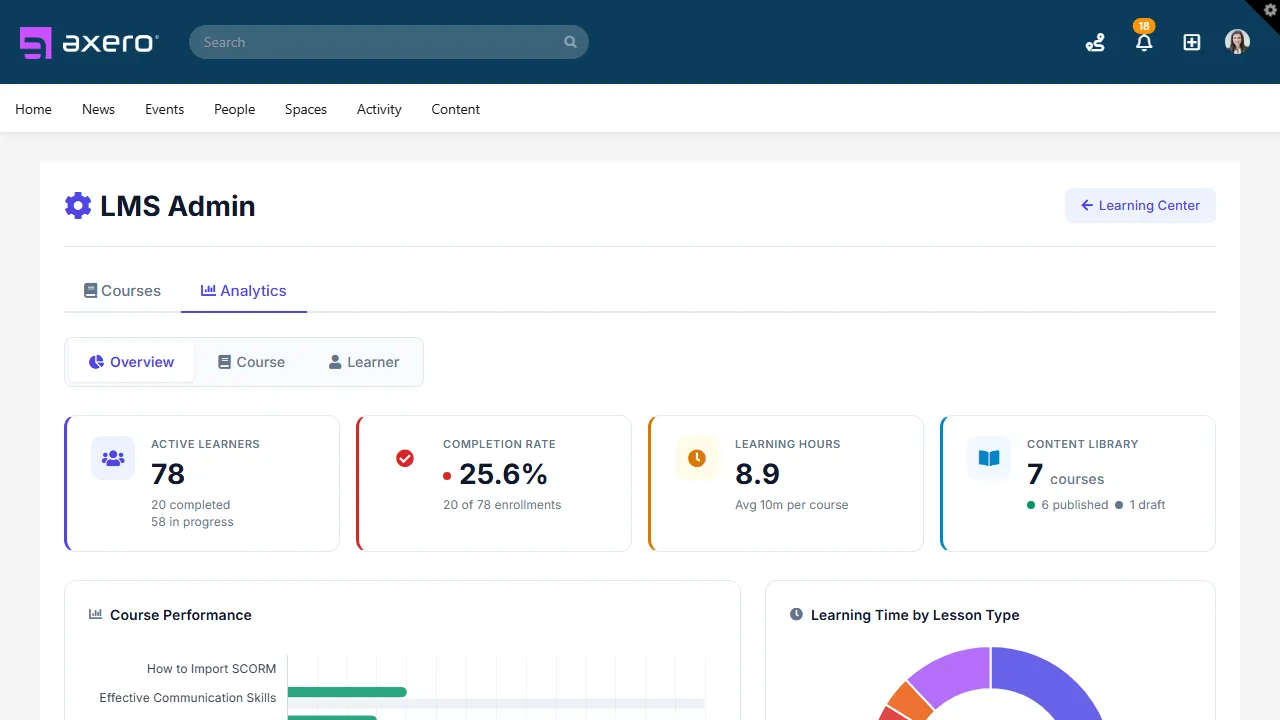Click the 'Avg 10m per course' text

click(791, 505)
